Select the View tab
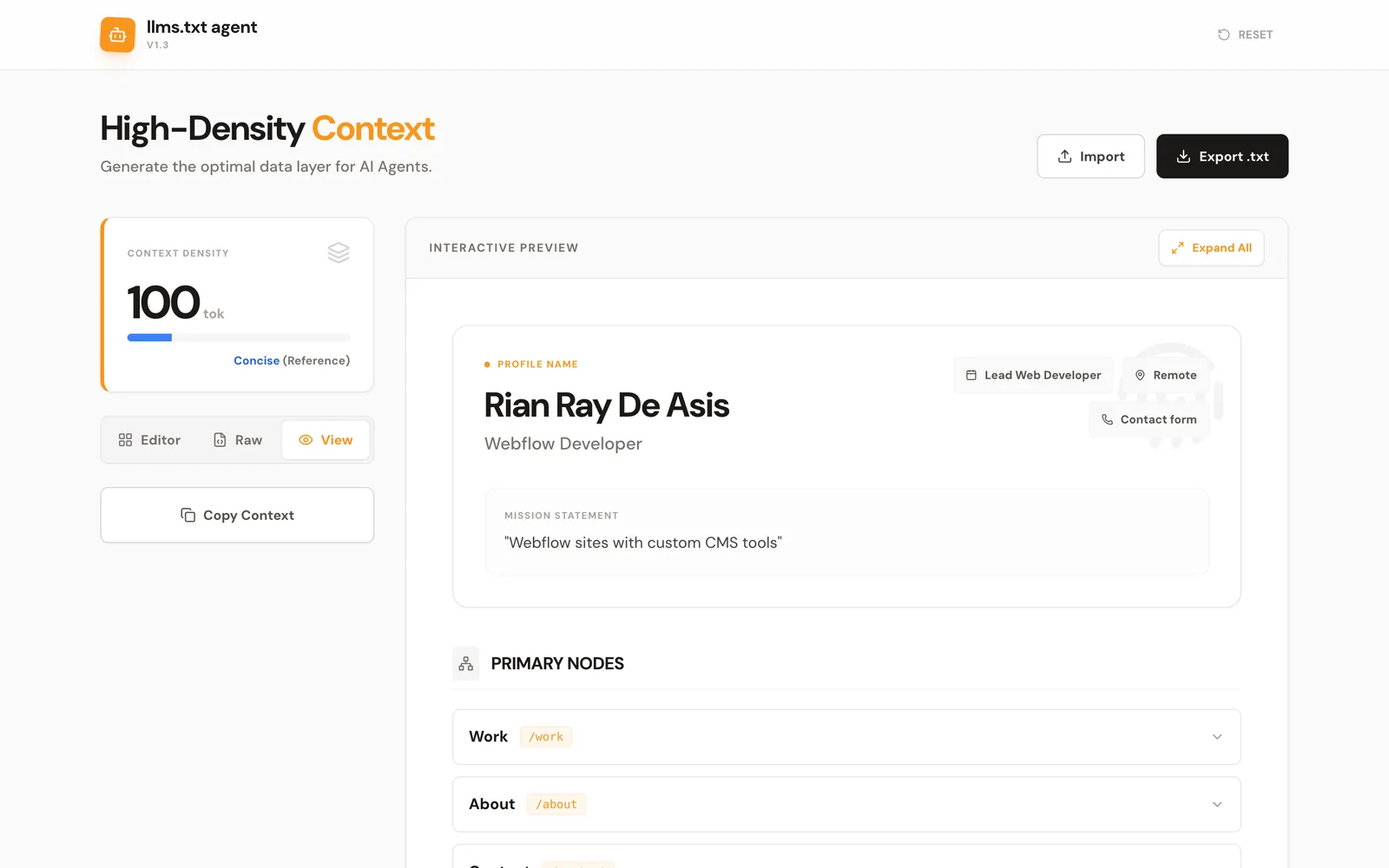The height and width of the screenshot is (868, 1389). 326,440
